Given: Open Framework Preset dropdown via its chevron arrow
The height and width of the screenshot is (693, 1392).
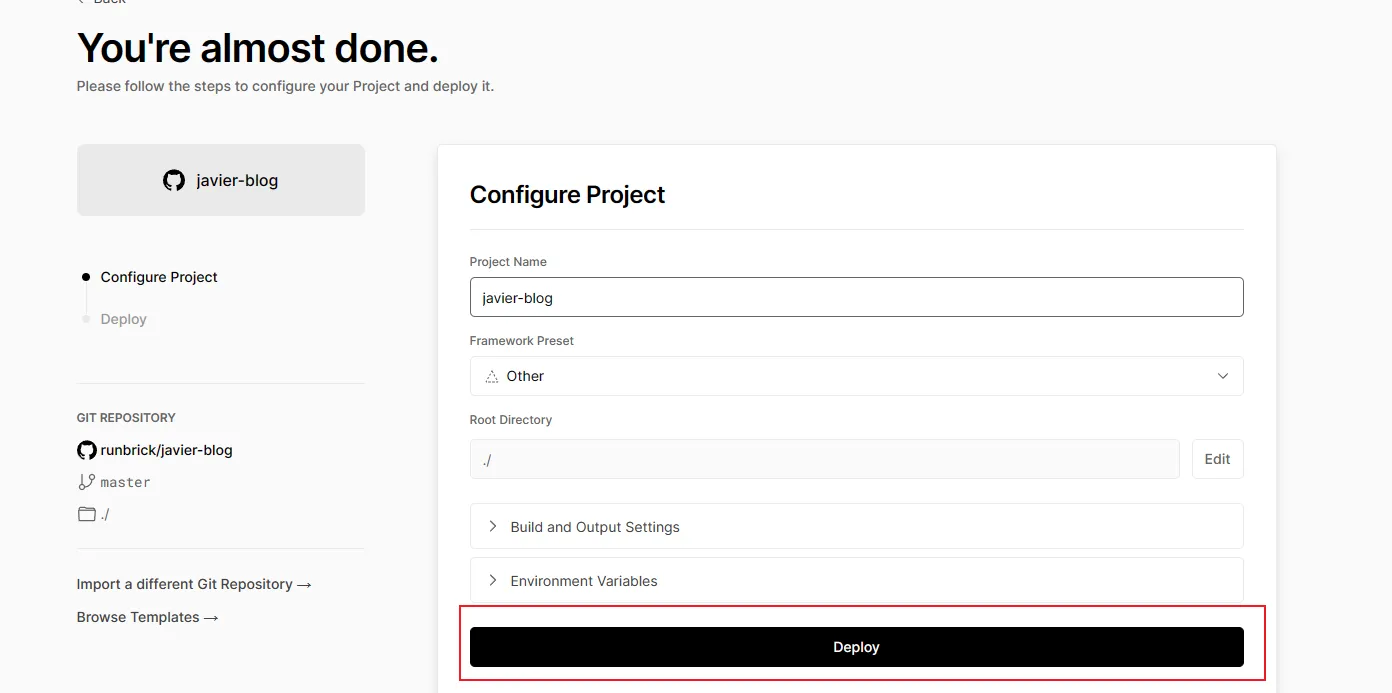Looking at the screenshot, I should tap(1222, 376).
